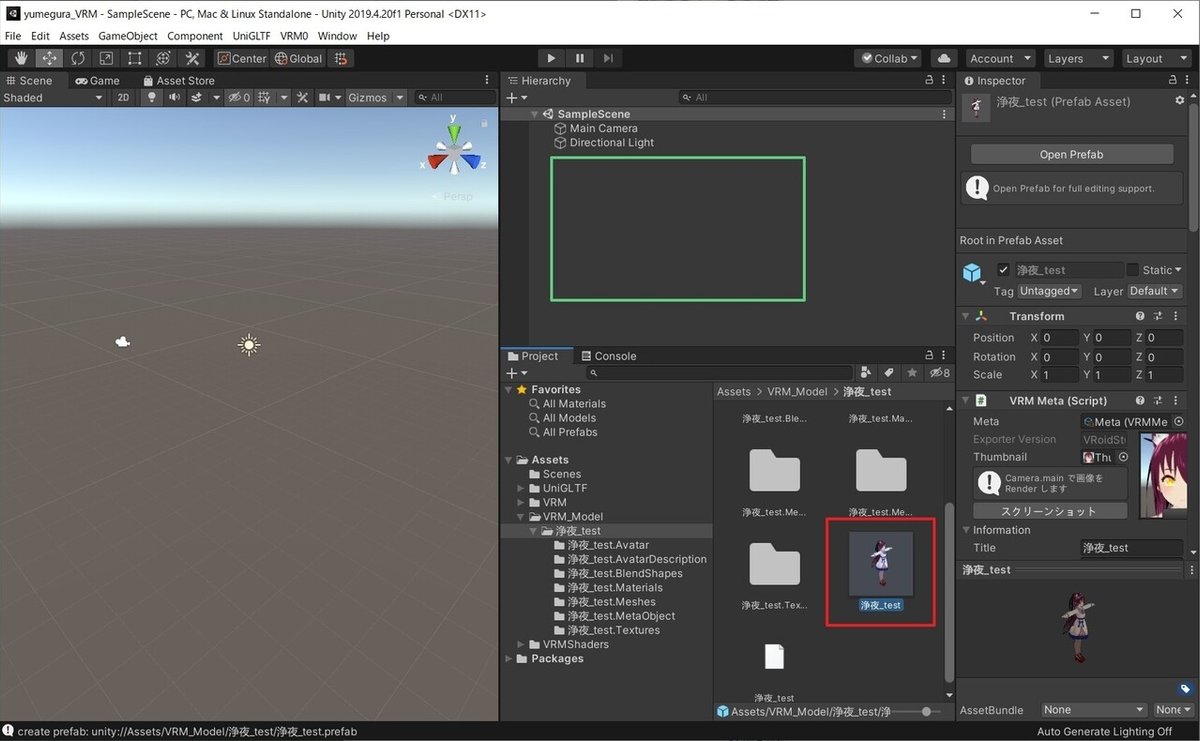
Task: Open Hierarchy create plus button
Action: click(516, 97)
